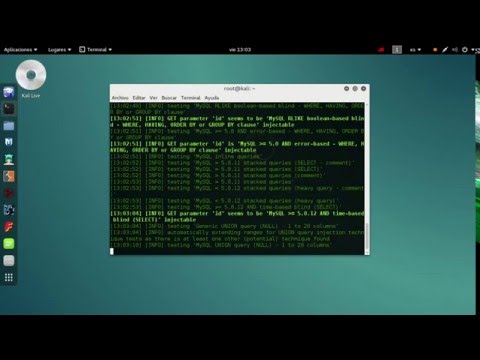Open the es keyboard layout dropdown
The height and width of the screenshot is (360, 480).
pos(415,50)
